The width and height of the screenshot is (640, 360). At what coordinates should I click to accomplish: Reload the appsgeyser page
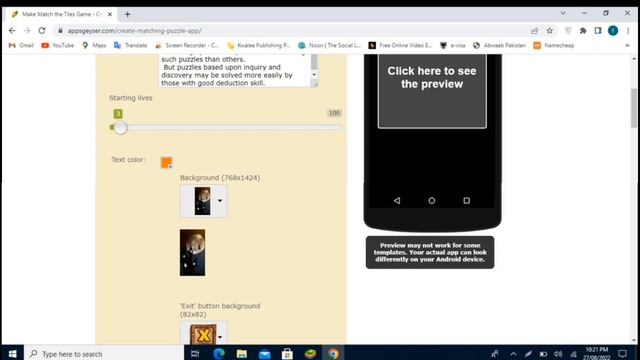coord(42,31)
